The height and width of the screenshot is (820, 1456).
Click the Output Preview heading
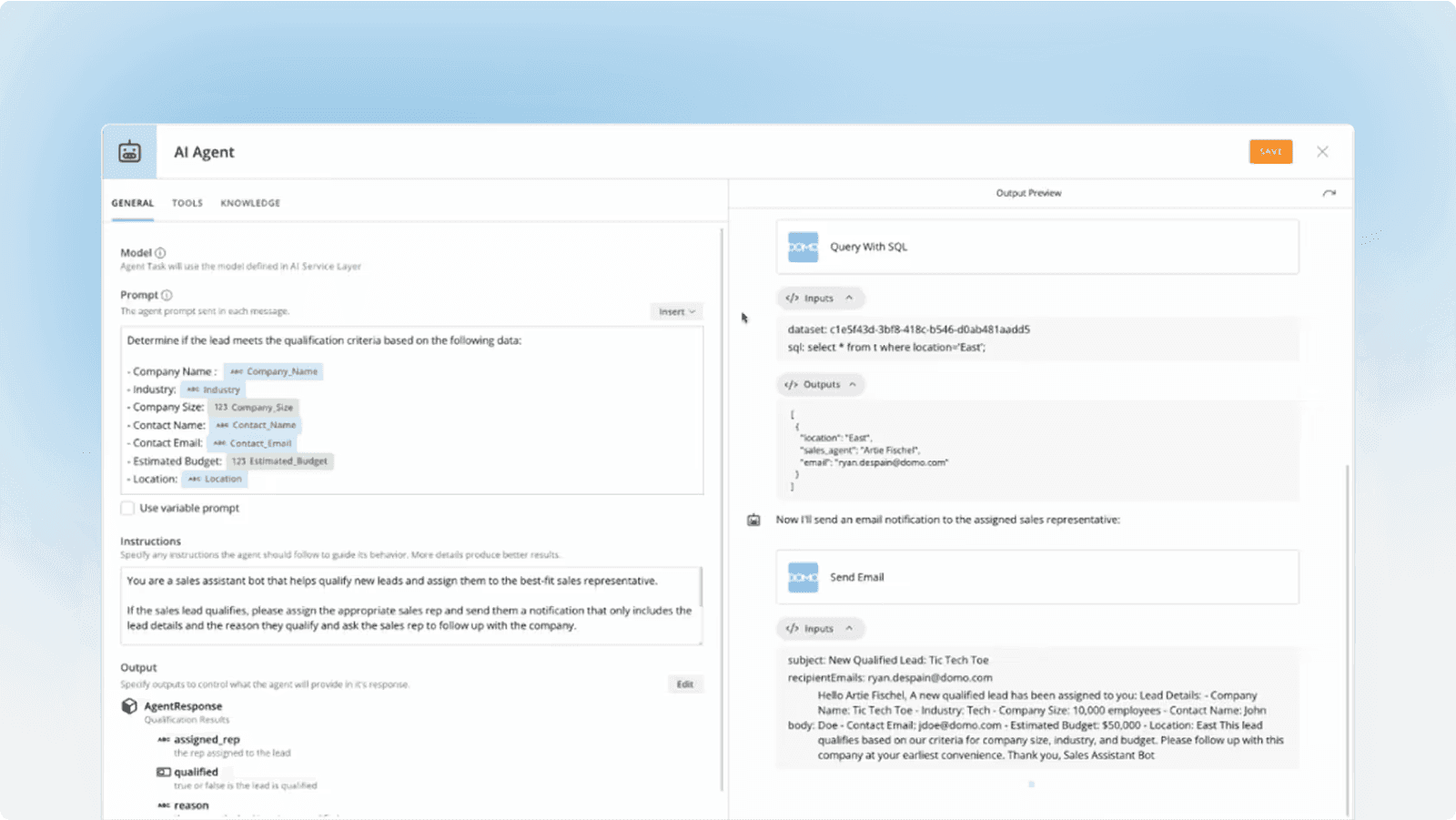coord(1028,193)
